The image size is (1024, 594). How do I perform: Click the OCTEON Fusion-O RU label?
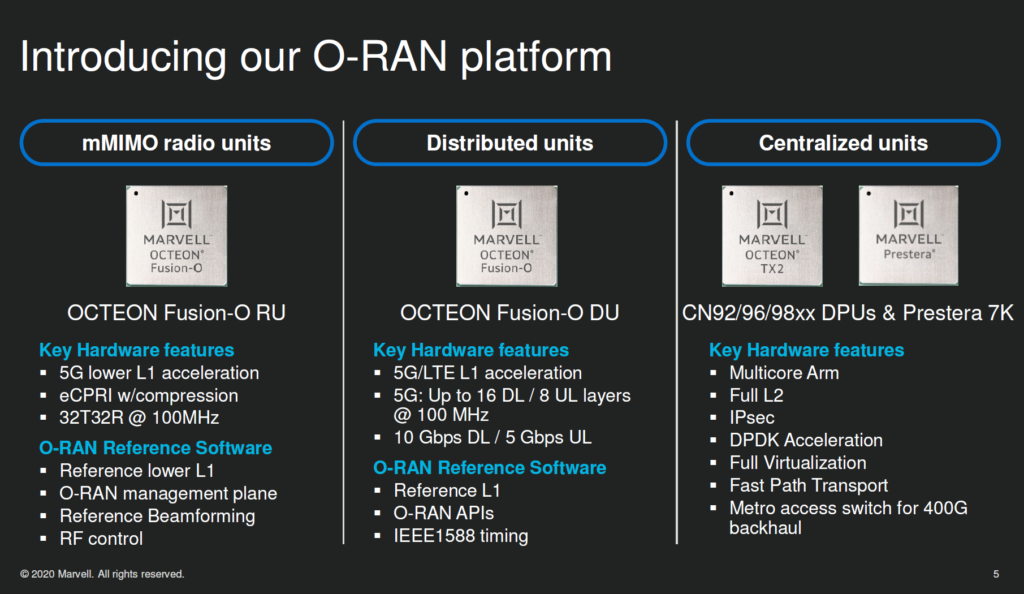176,313
